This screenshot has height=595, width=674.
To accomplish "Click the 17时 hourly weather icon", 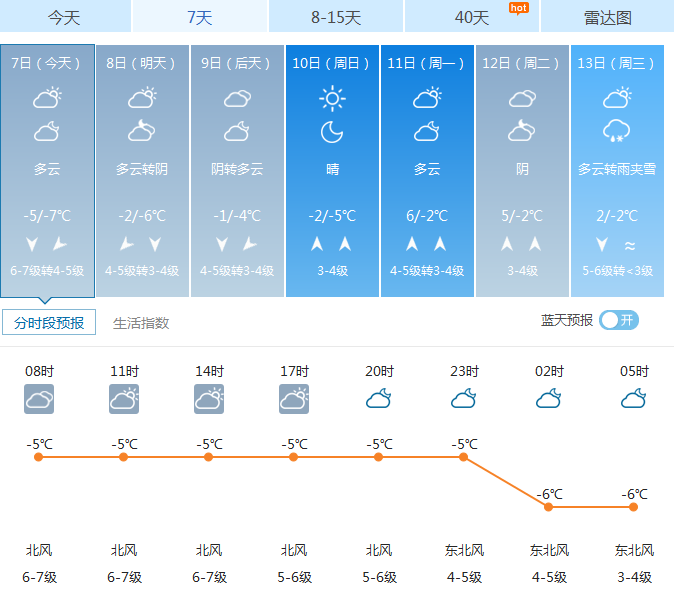I will click(294, 399).
